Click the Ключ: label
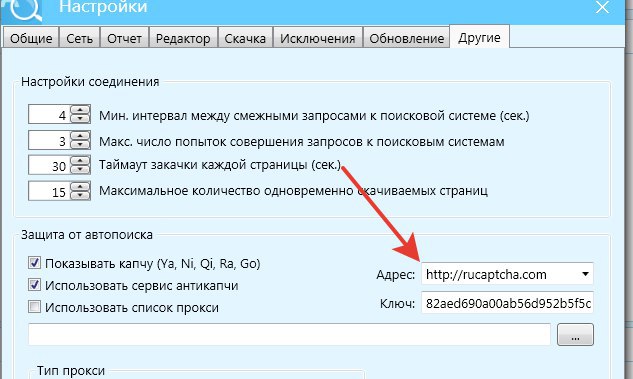 point(398,303)
